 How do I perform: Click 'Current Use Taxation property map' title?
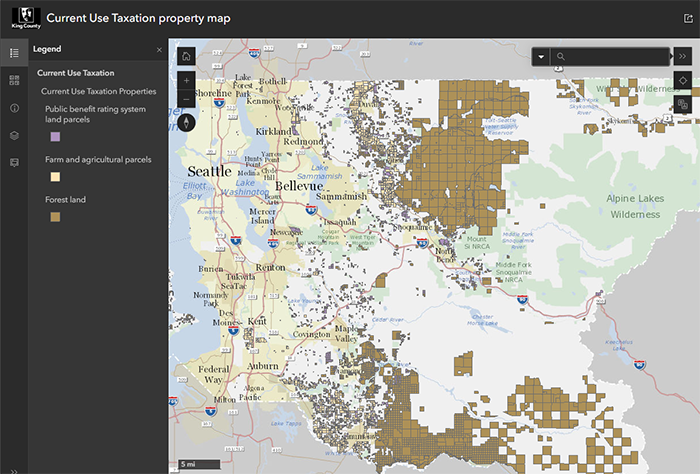click(138, 18)
